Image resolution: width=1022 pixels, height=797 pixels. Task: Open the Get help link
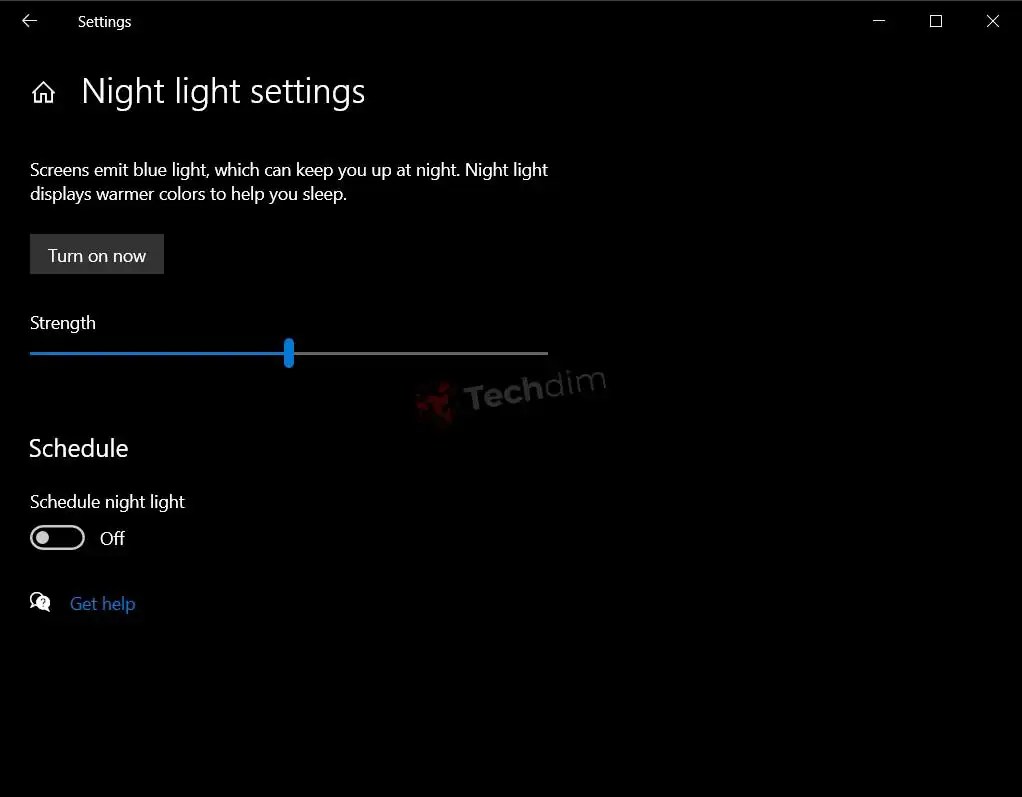pos(102,603)
